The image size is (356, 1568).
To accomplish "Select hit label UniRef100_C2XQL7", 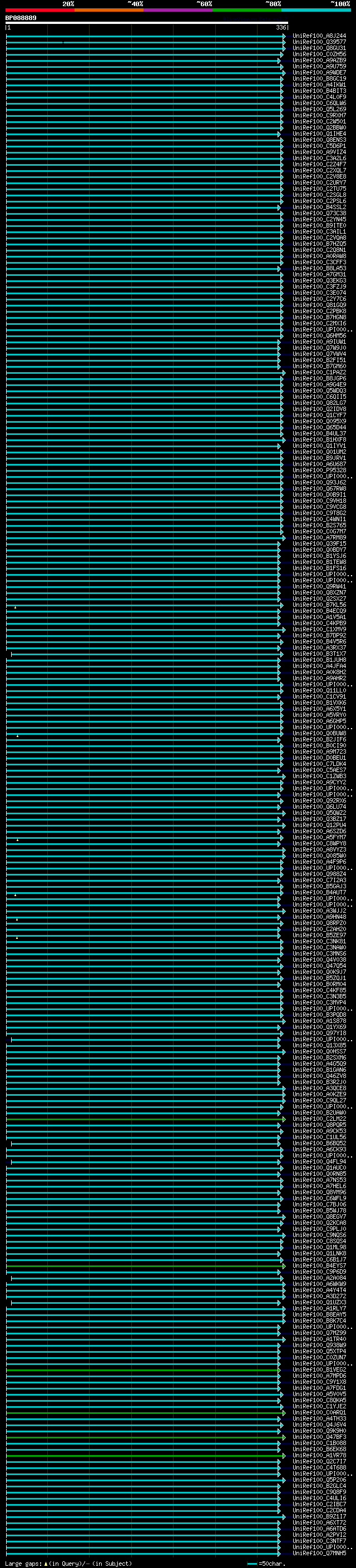I will [x=319, y=170].
